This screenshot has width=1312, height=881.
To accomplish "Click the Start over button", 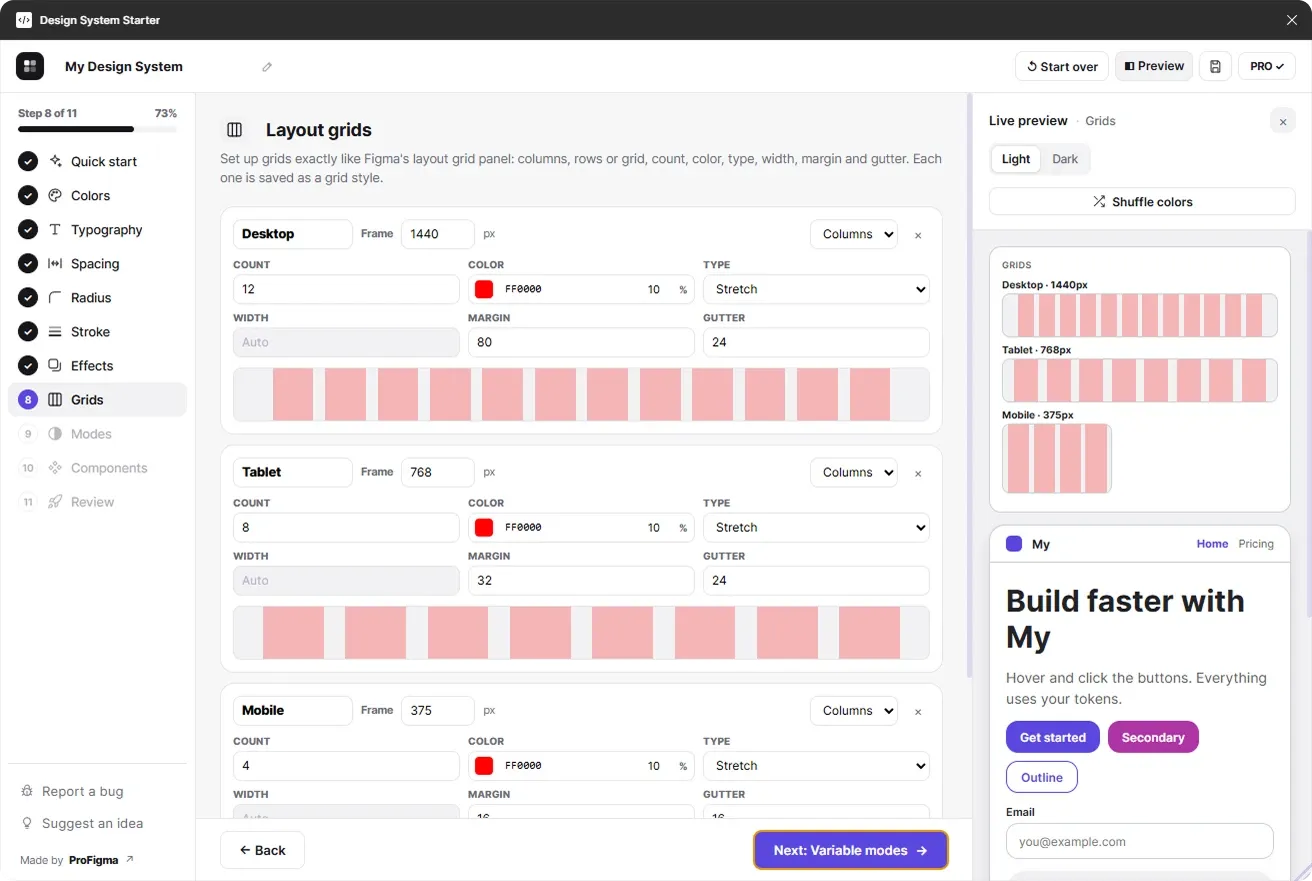I will tap(1062, 66).
